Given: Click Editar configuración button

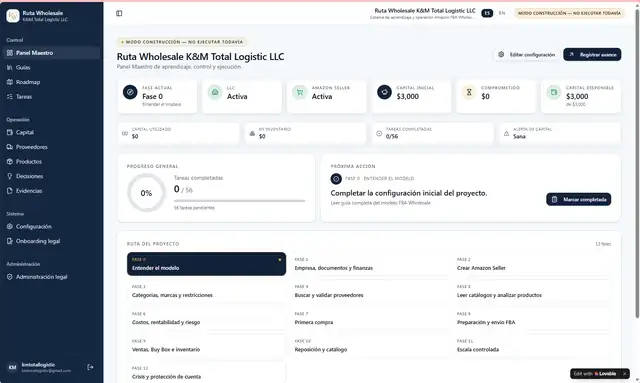Looking at the screenshot, I should 527,54.
